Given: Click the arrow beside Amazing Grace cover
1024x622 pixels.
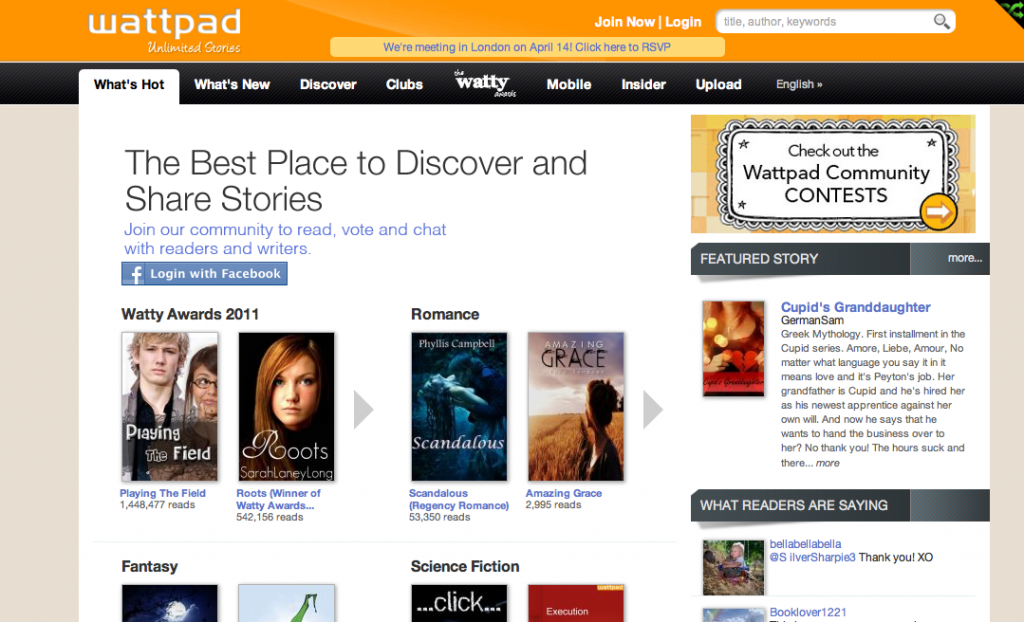Looking at the screenshot, I should point(653,408).
